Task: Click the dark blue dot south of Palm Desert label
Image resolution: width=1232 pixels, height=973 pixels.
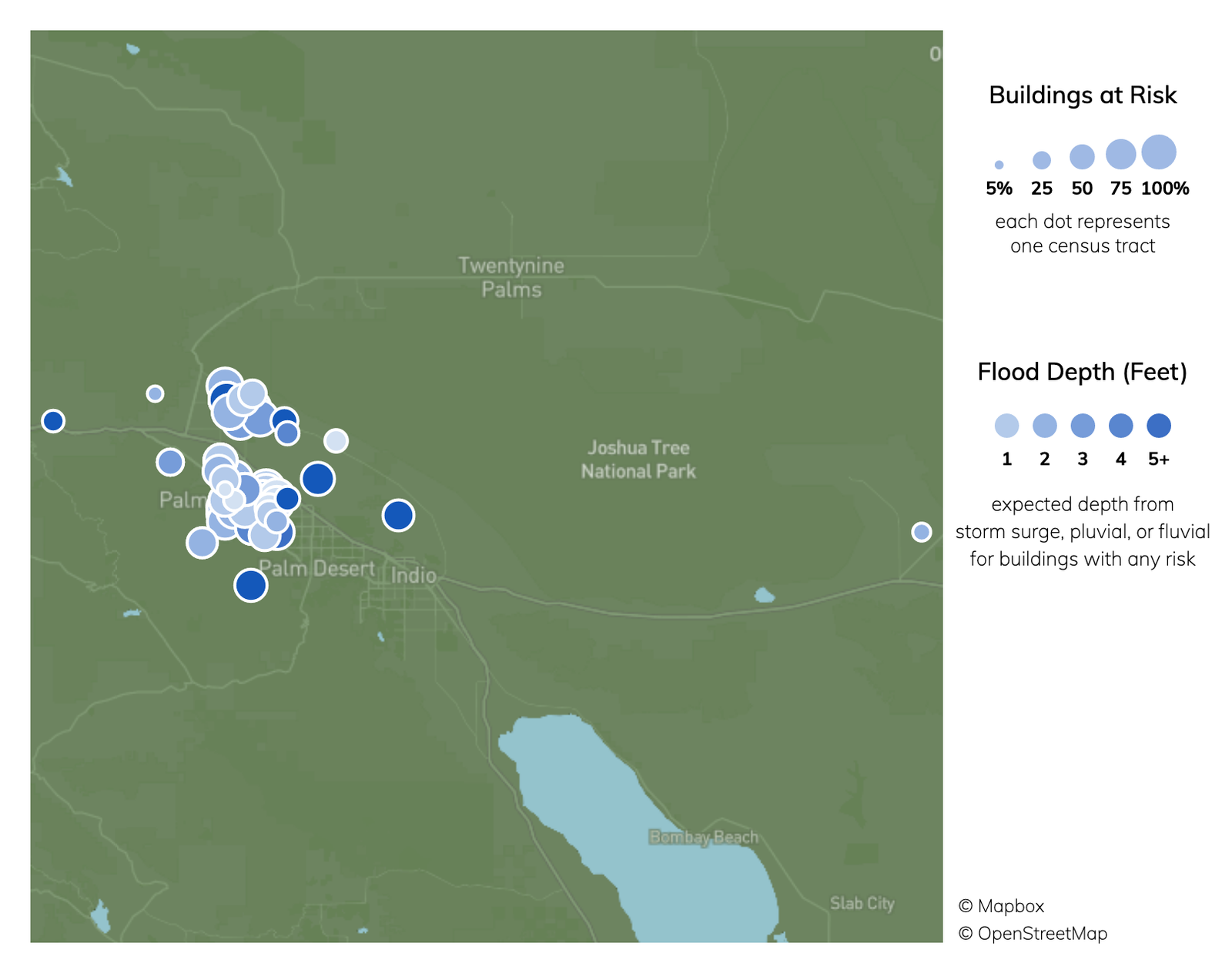Action: pos(250,586)
